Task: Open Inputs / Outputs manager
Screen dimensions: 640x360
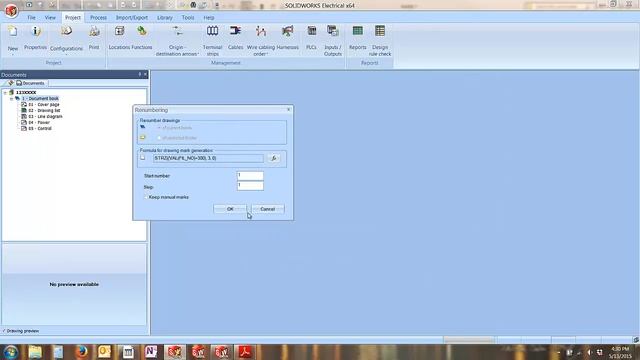Action: pos(333,41)
